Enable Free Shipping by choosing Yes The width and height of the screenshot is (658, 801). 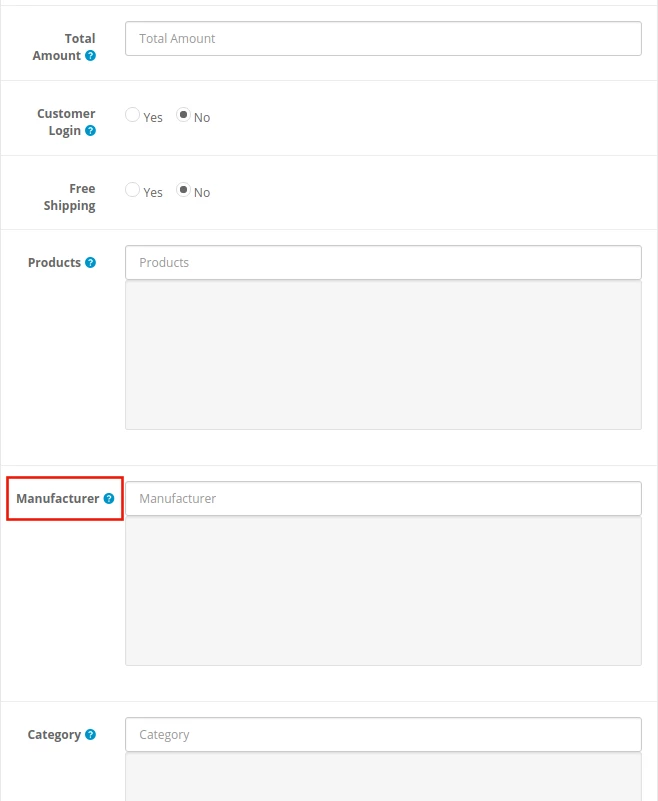tap(132, 190)
